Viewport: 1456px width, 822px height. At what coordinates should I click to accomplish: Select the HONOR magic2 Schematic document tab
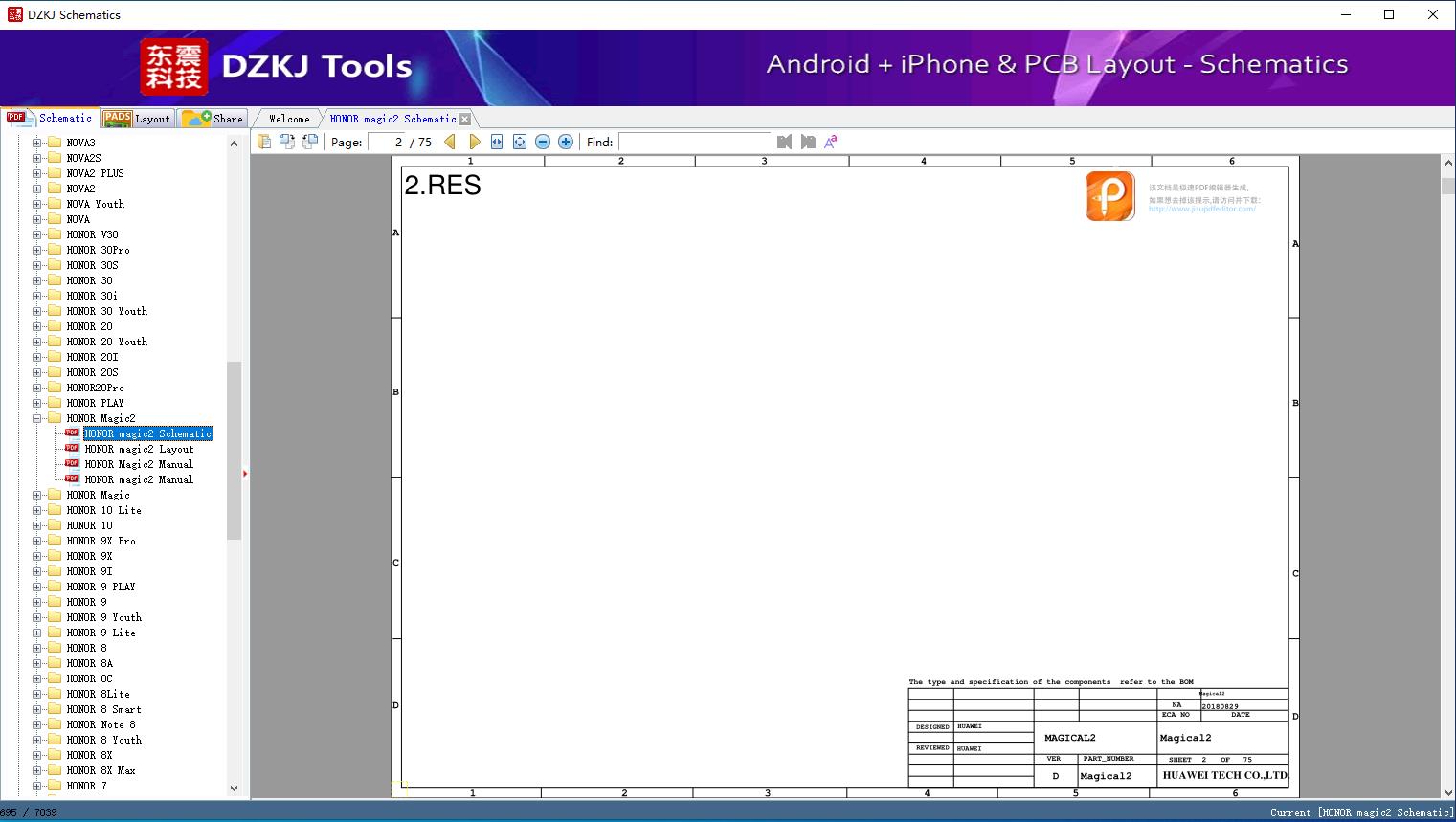click(x=392, y=119)
